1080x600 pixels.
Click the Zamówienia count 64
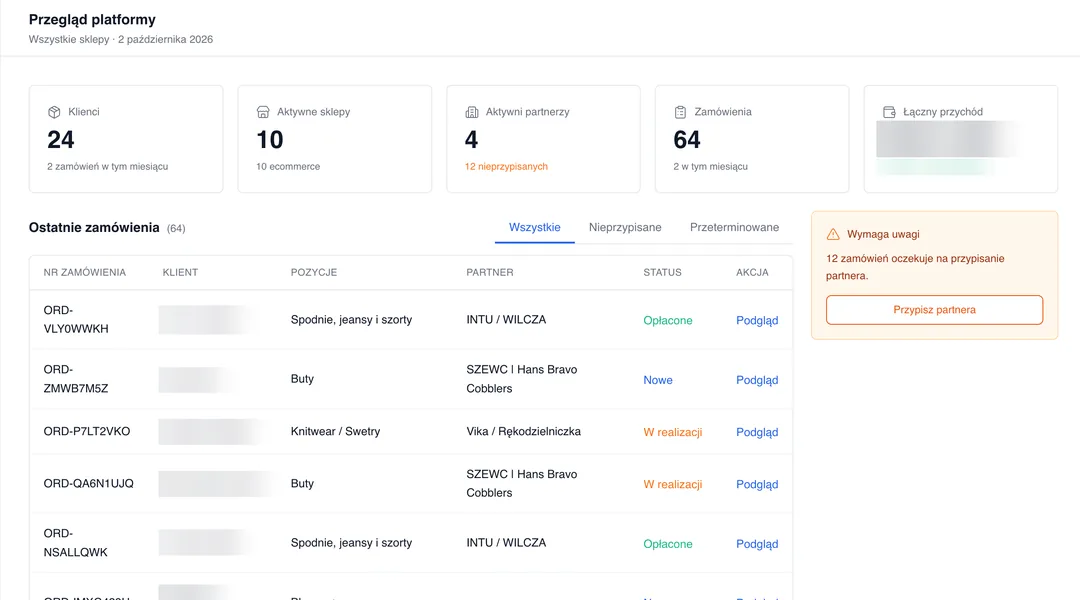tap(687, 140)
